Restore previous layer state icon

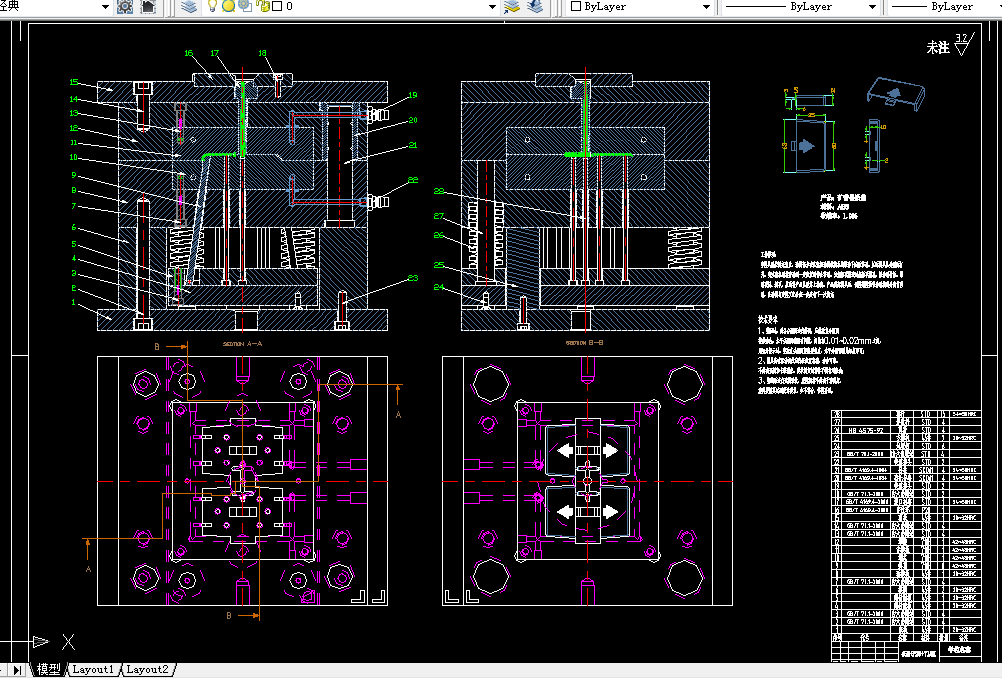point(536,7)
